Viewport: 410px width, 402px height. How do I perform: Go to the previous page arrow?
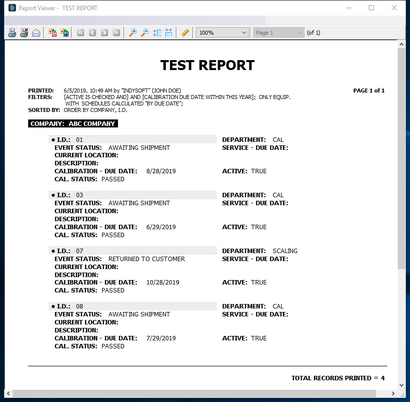(93, 33)
